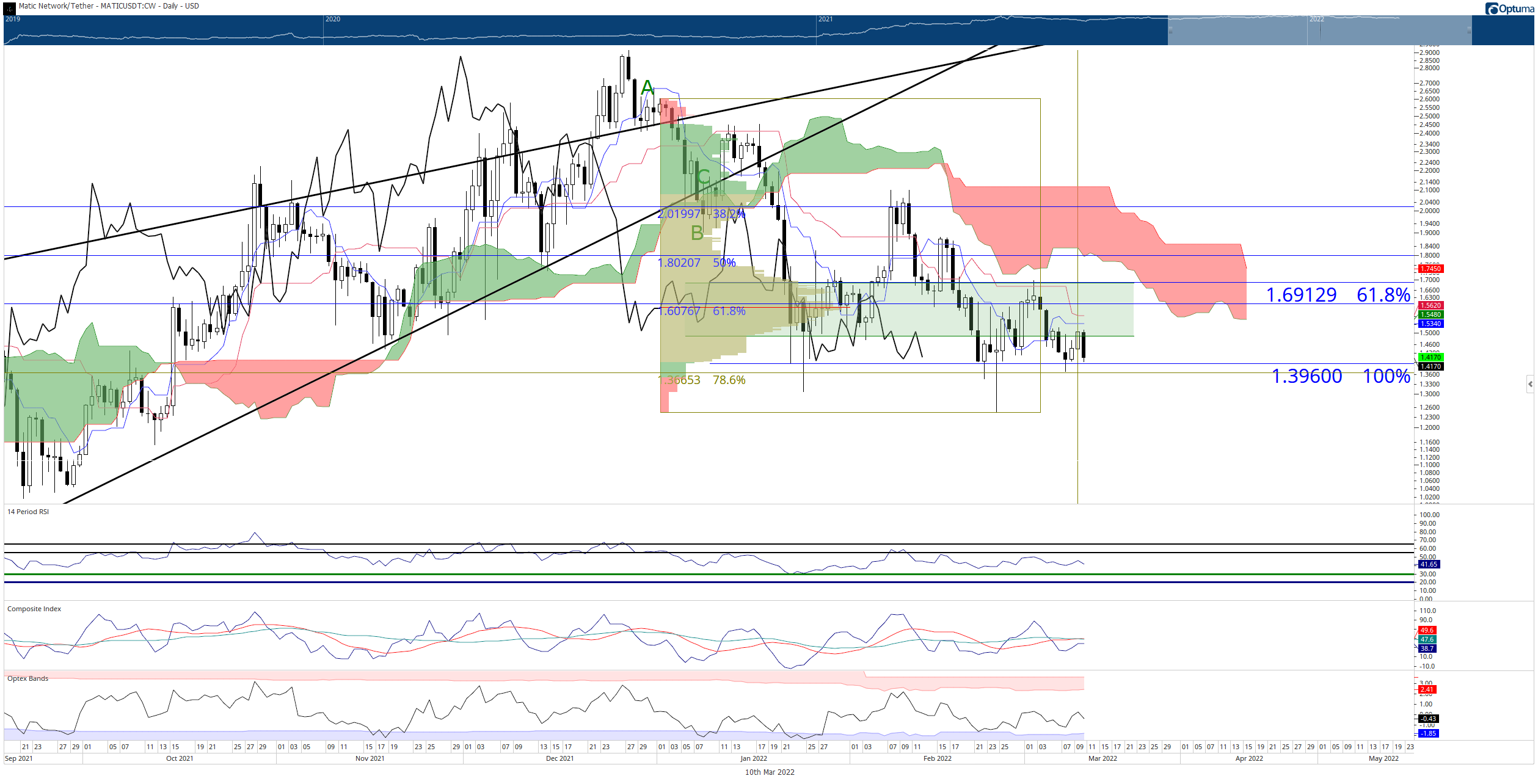Select the Optex Bands panel label
Viewport: 1538px width, 784px height.
click(28, 678)
